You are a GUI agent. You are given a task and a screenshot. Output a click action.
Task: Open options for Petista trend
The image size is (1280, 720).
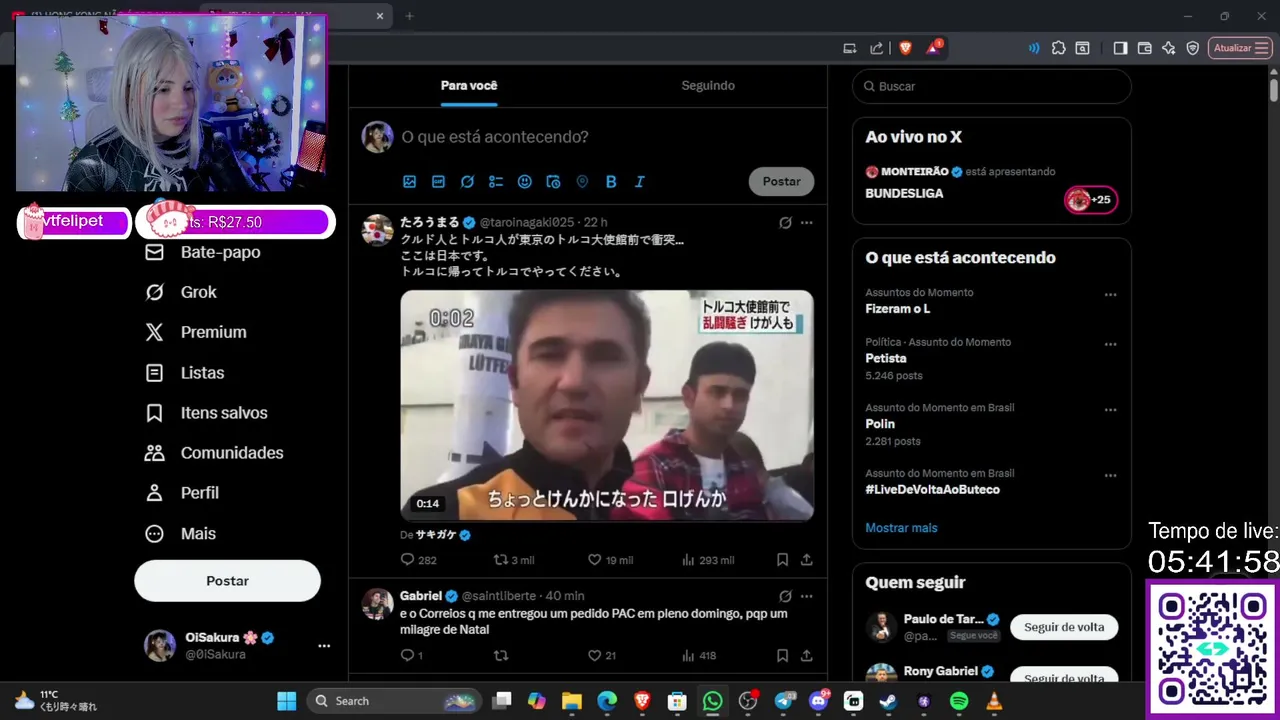click(x=1110, y=344)
